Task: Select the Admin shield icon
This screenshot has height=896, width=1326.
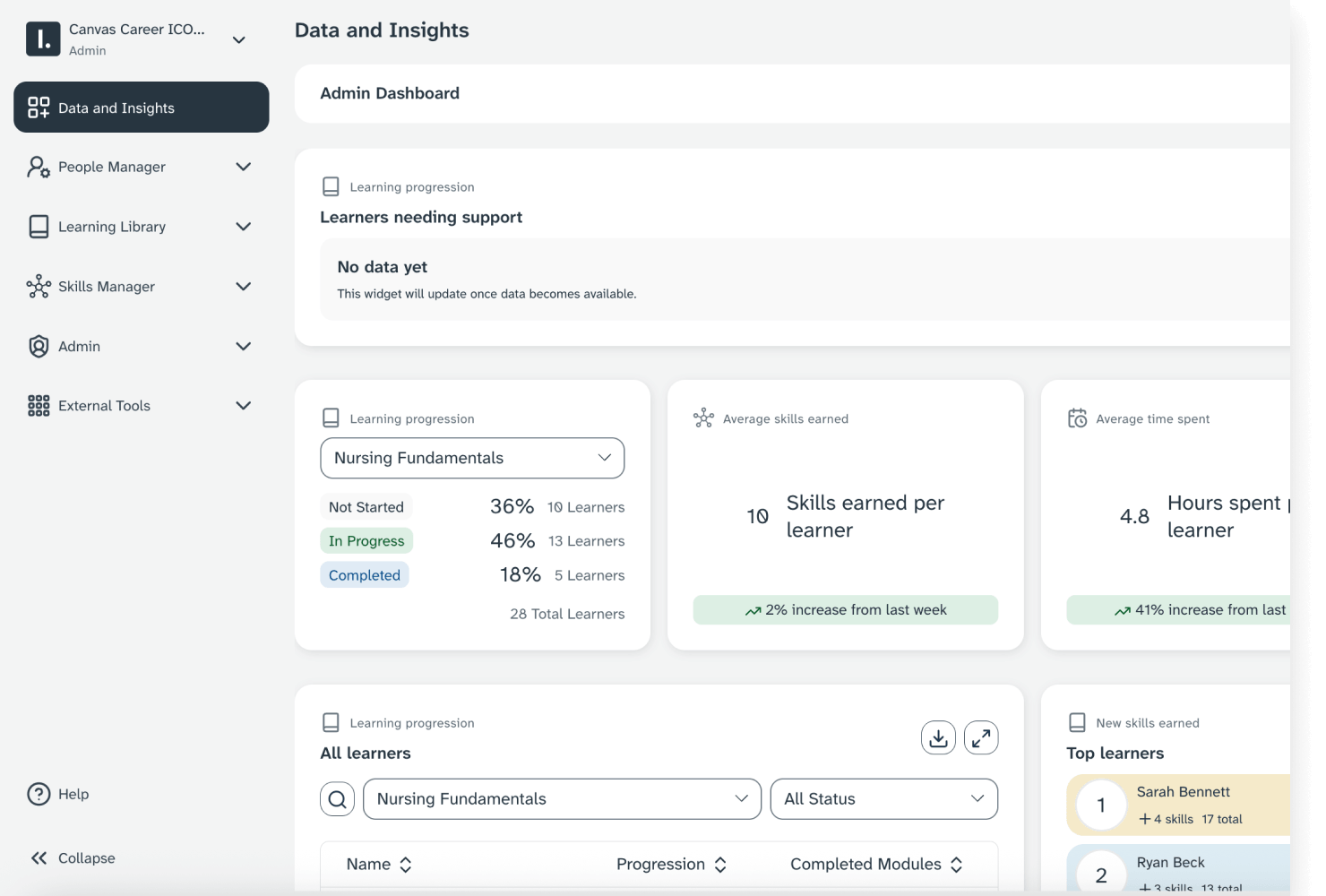Action: [38, 346]
